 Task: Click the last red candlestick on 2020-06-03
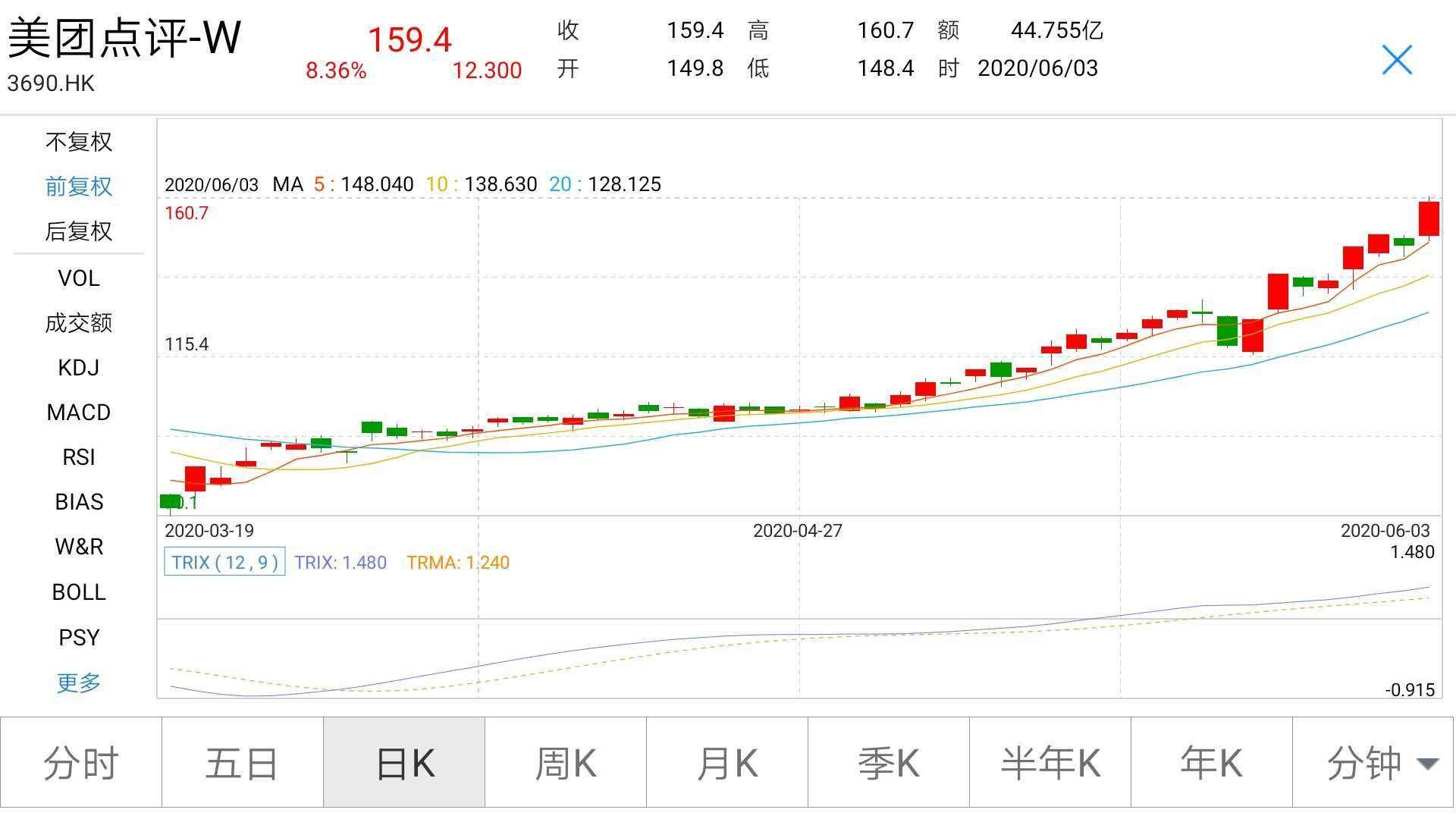[x=1429, y=219]
